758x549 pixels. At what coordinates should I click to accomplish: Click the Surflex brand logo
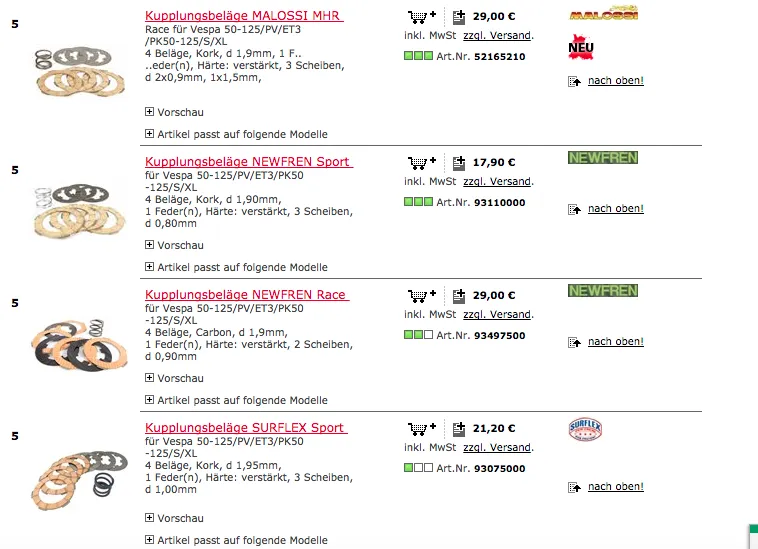[x=584, y=431]
